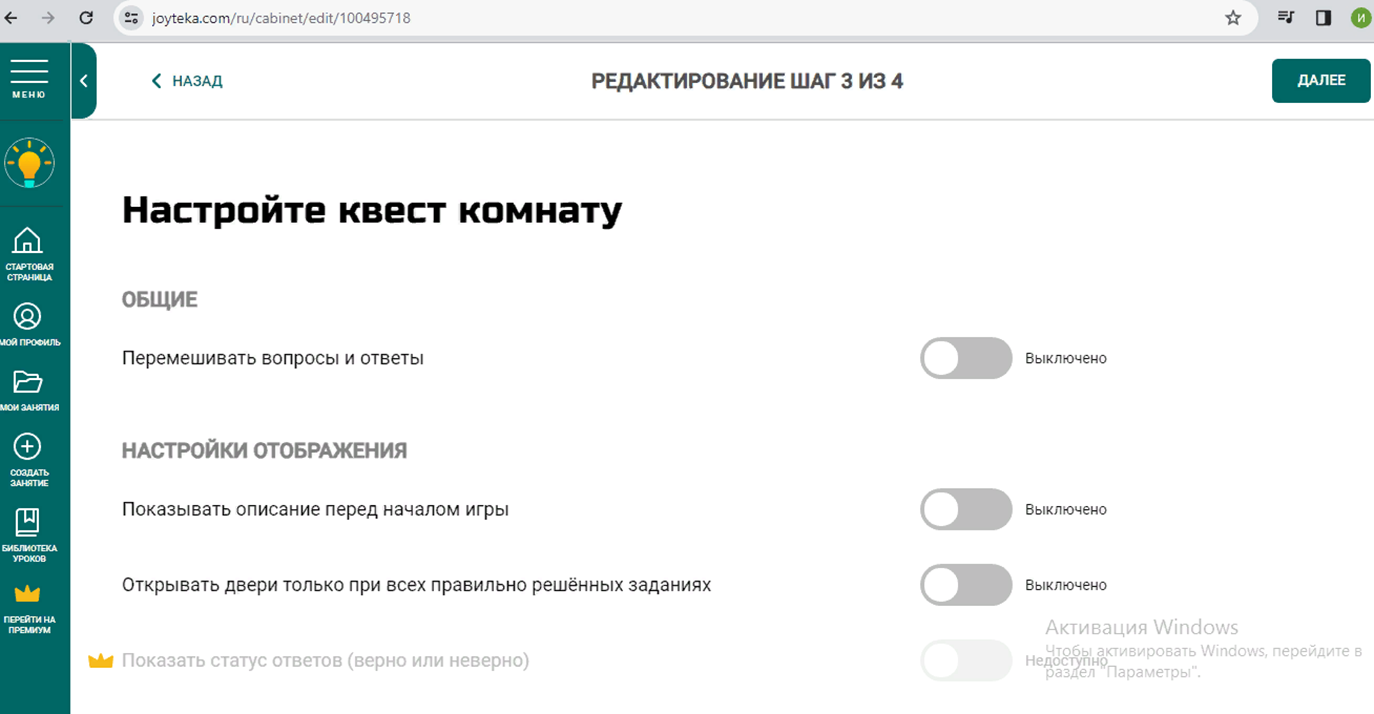Collapse the sidebar with chevron arrow
The width and height of the screenshot is (1374, 714).
tap(84, 81)
